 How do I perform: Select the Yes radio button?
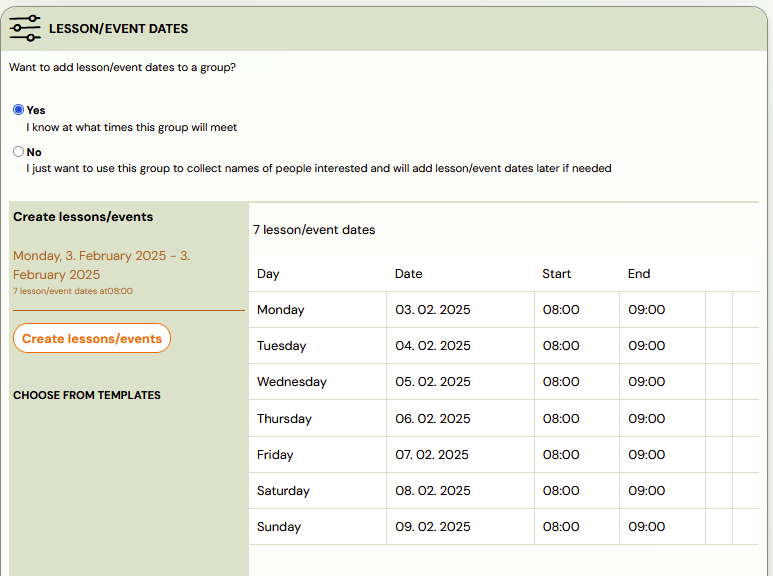coord(18,109)
